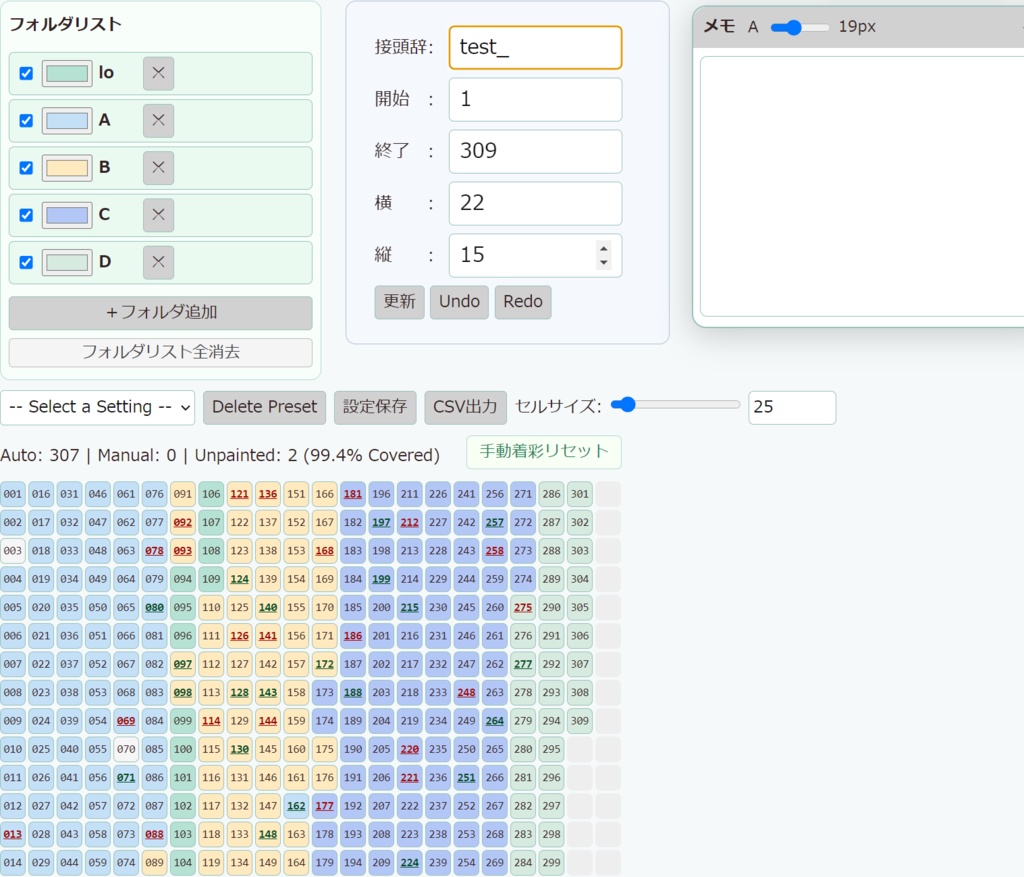The width and height of the screenshot is (1024, 877).
Task: Select grid cell 151
Action: [296, 494]
